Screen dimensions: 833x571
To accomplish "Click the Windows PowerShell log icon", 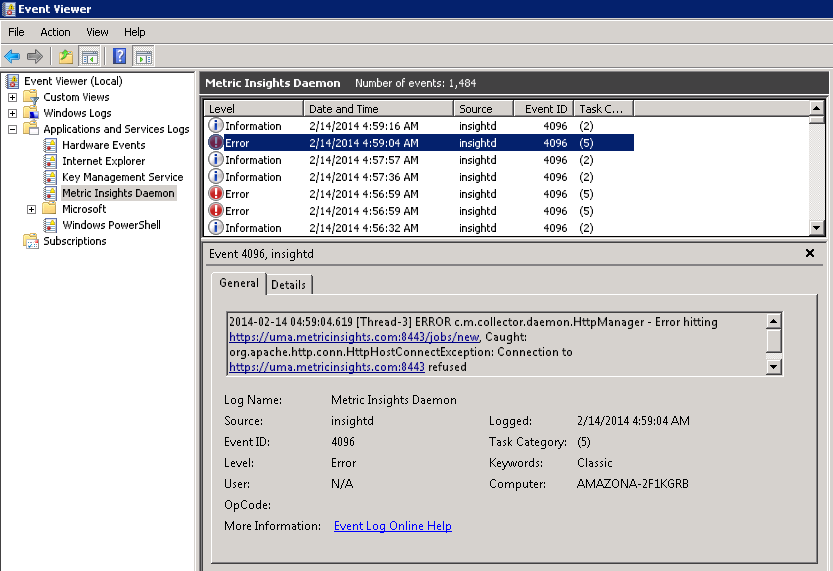I will click(x=50, y=225).
